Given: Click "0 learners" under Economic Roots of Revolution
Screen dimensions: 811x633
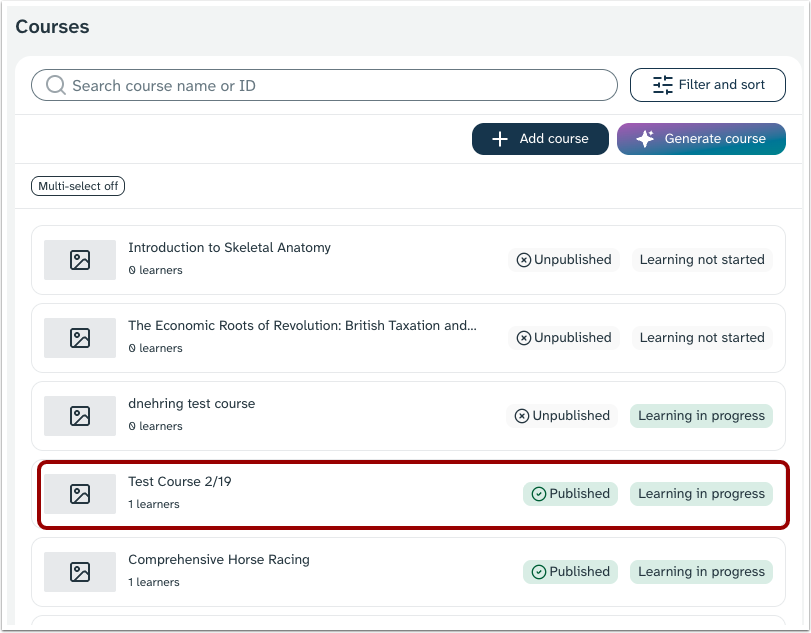Looking at the screenshot, I should (x=155, y=349).
